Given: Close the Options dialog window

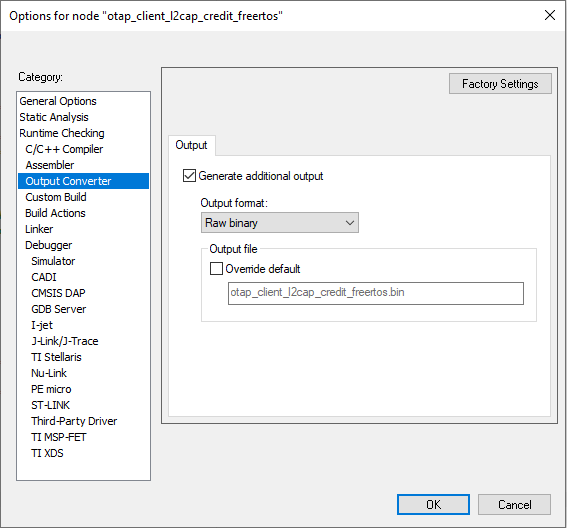Looking at the screenshot, I should tap(550, 15).
